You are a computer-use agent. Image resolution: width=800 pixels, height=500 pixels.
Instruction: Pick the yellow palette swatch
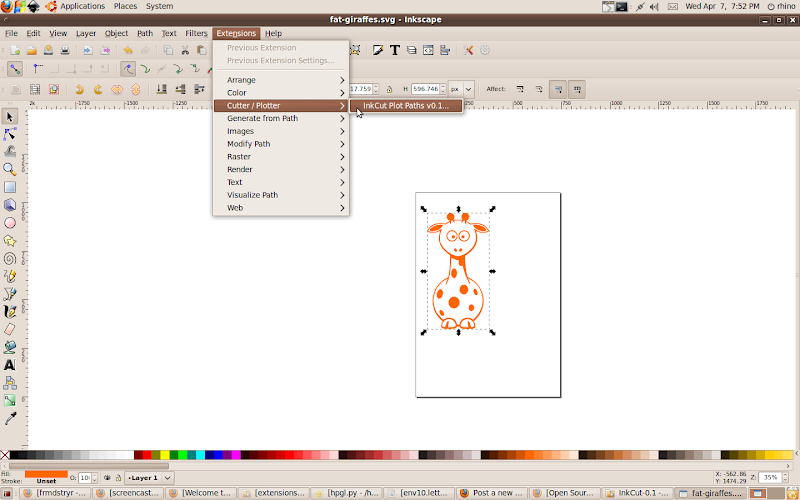(165, 455)
